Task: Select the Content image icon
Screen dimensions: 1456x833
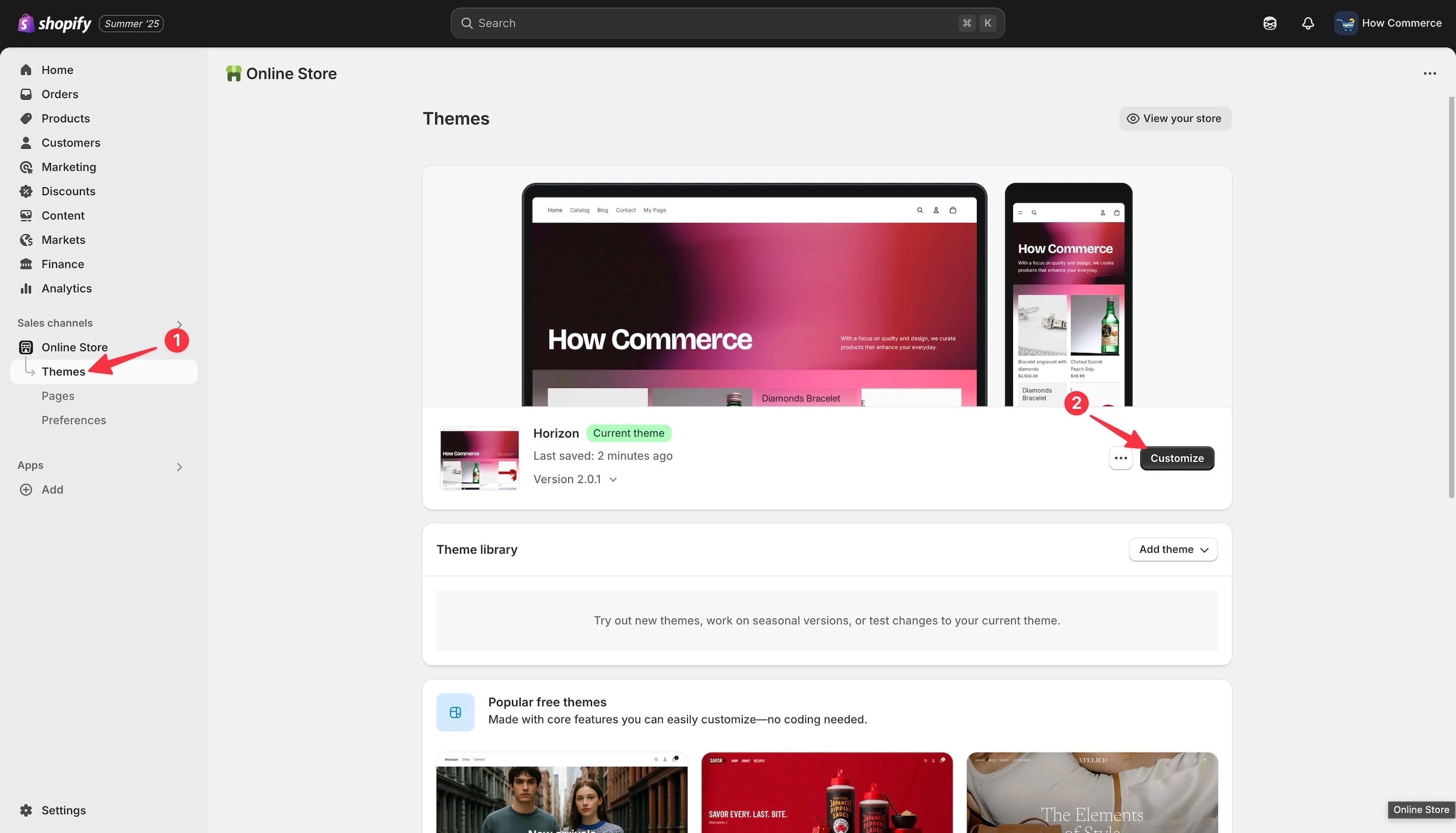Action: pos(26,215)
